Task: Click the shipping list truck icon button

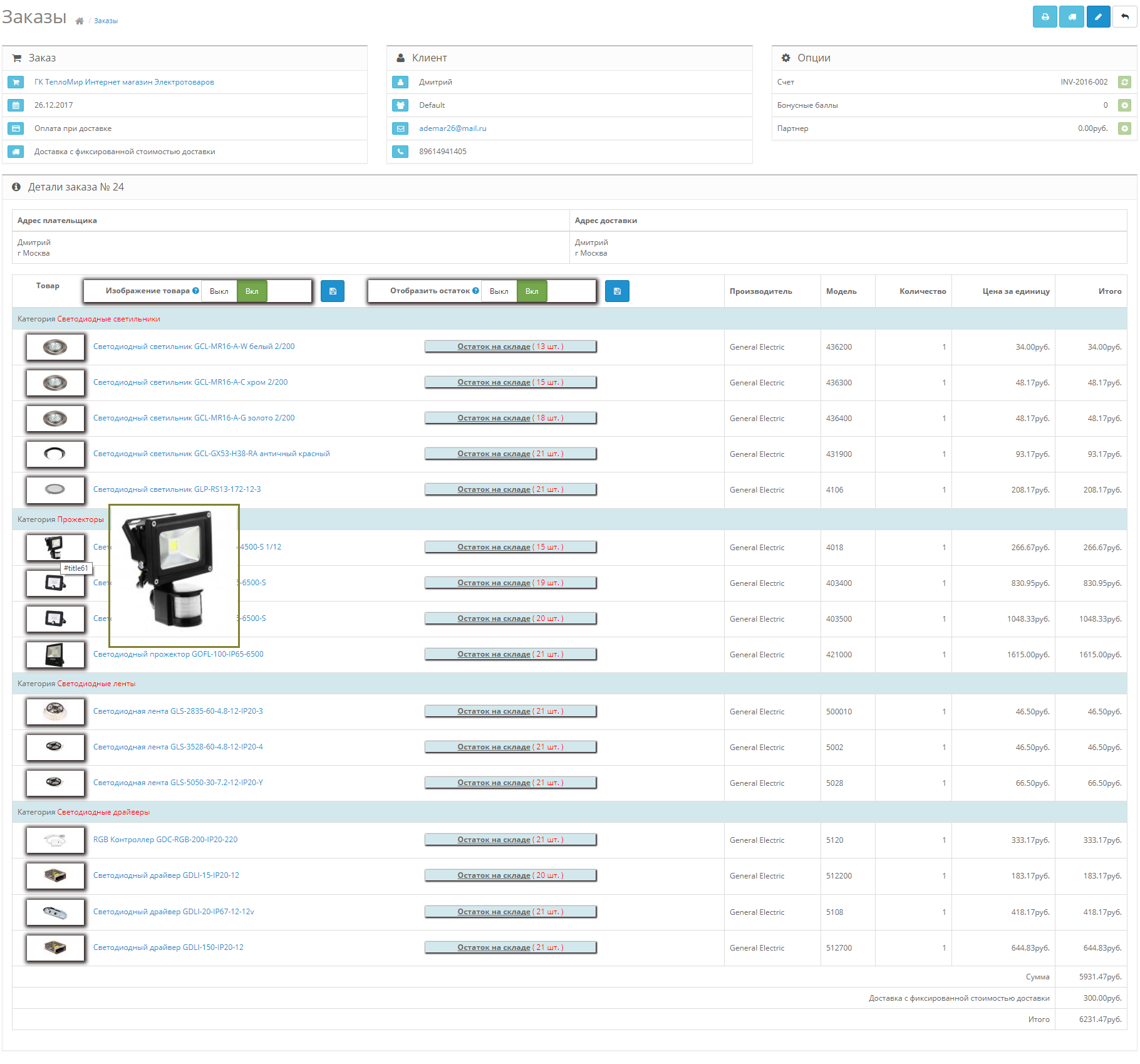Action: tap(1072, 17)
